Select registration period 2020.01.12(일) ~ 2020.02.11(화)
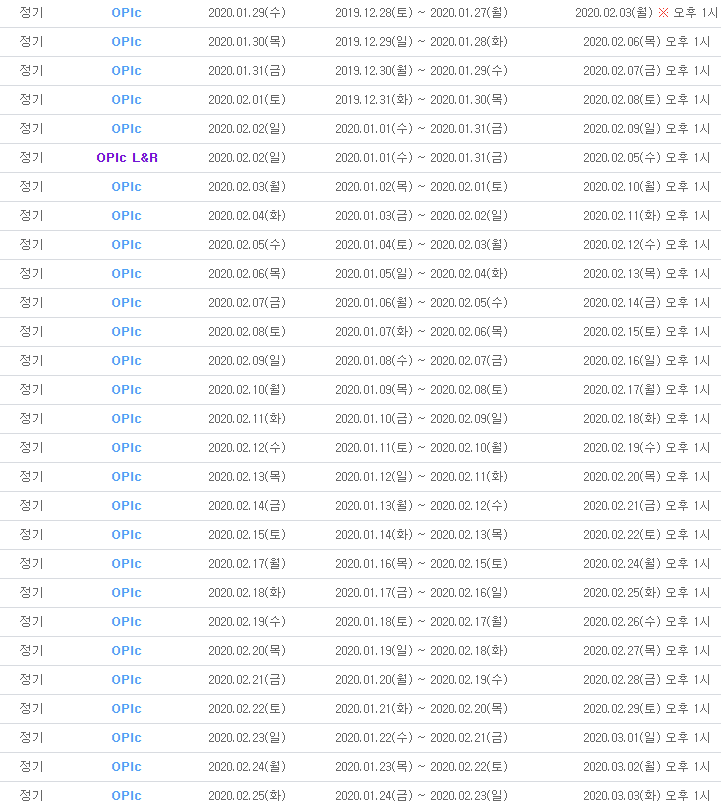This screenshot has width=721, height=807. pos(421,476)
